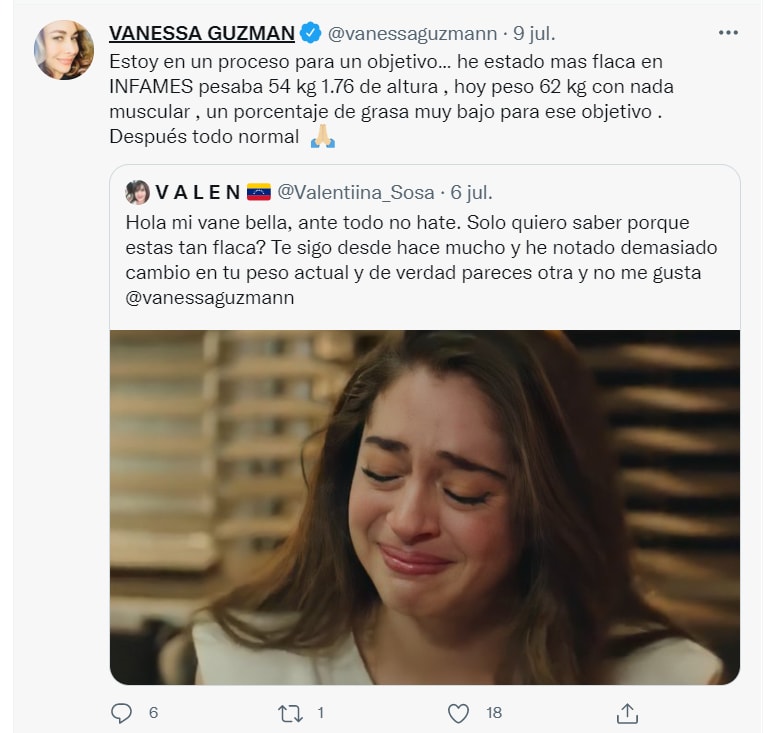Open the crying woman image
This screenshot has width=765, height=733.
pyautogui.click(x=425, y=507)
